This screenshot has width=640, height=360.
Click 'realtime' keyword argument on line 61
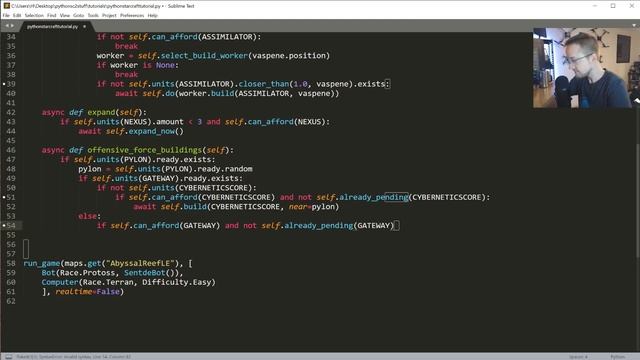[x=74, y=291]
